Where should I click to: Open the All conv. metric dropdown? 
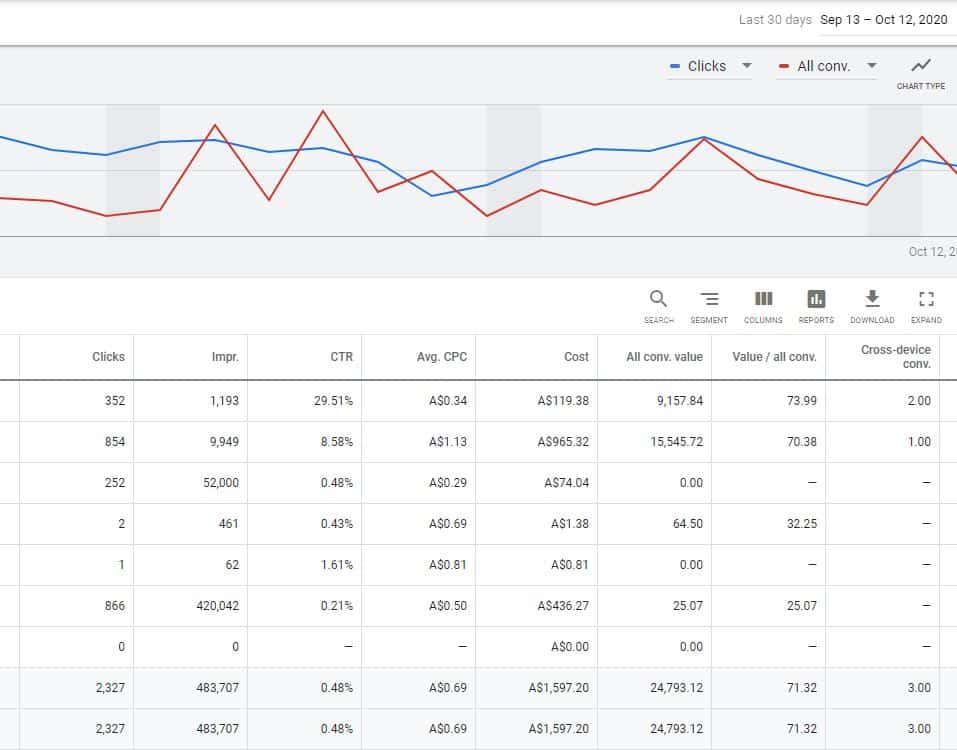point(871,66)
